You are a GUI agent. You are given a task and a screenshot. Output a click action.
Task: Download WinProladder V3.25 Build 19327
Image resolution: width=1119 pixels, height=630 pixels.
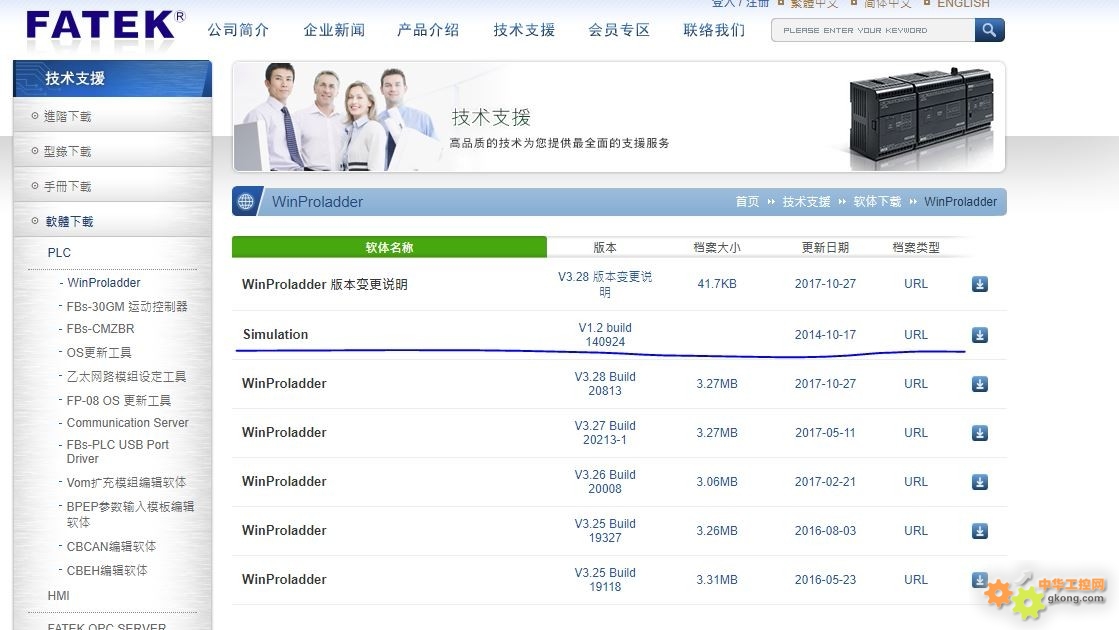coord(980,531)
